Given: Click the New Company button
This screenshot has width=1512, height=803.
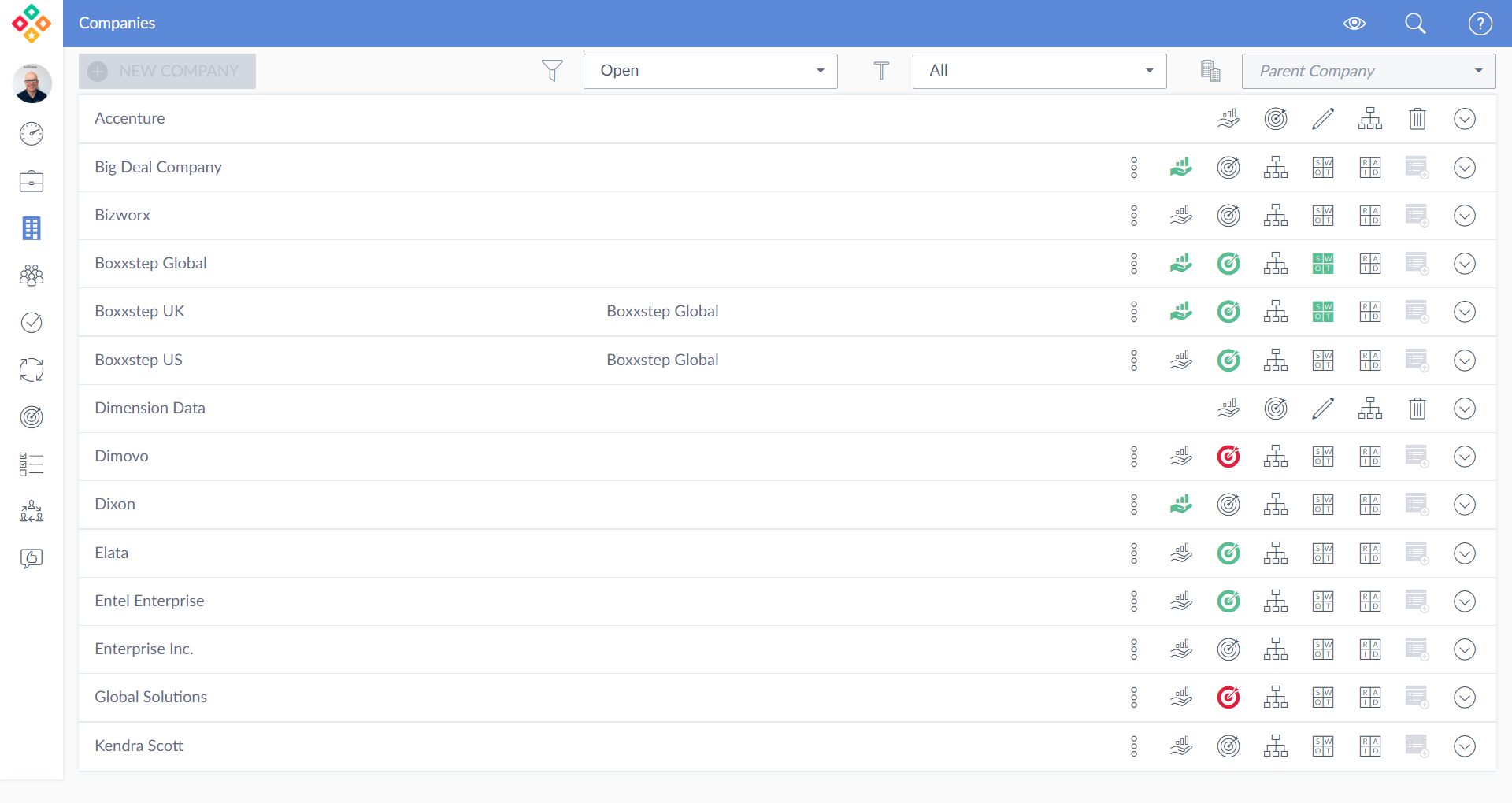Looking at the screenshot, I should [167, 71].
